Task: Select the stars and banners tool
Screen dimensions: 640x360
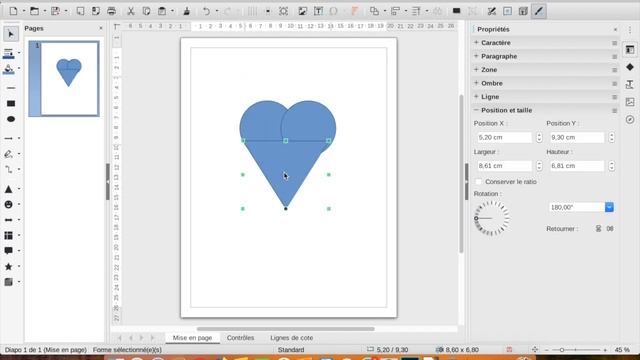Action: click(x=8, y=267)
